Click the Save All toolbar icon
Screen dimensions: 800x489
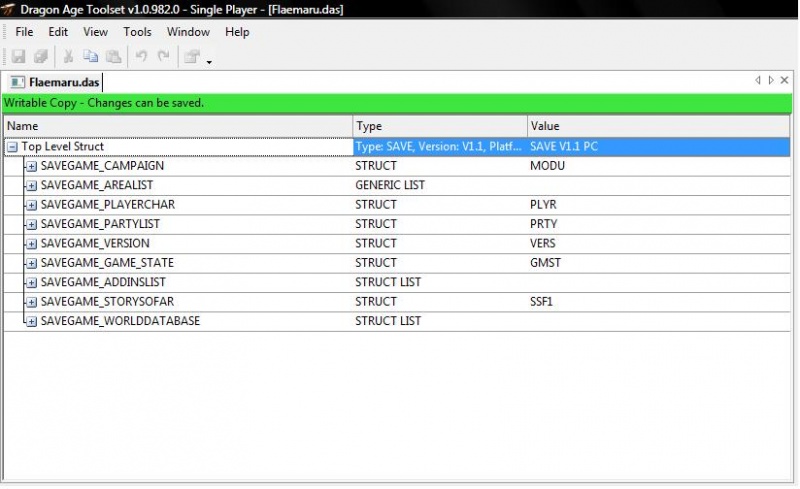click(x=41, y=58)
